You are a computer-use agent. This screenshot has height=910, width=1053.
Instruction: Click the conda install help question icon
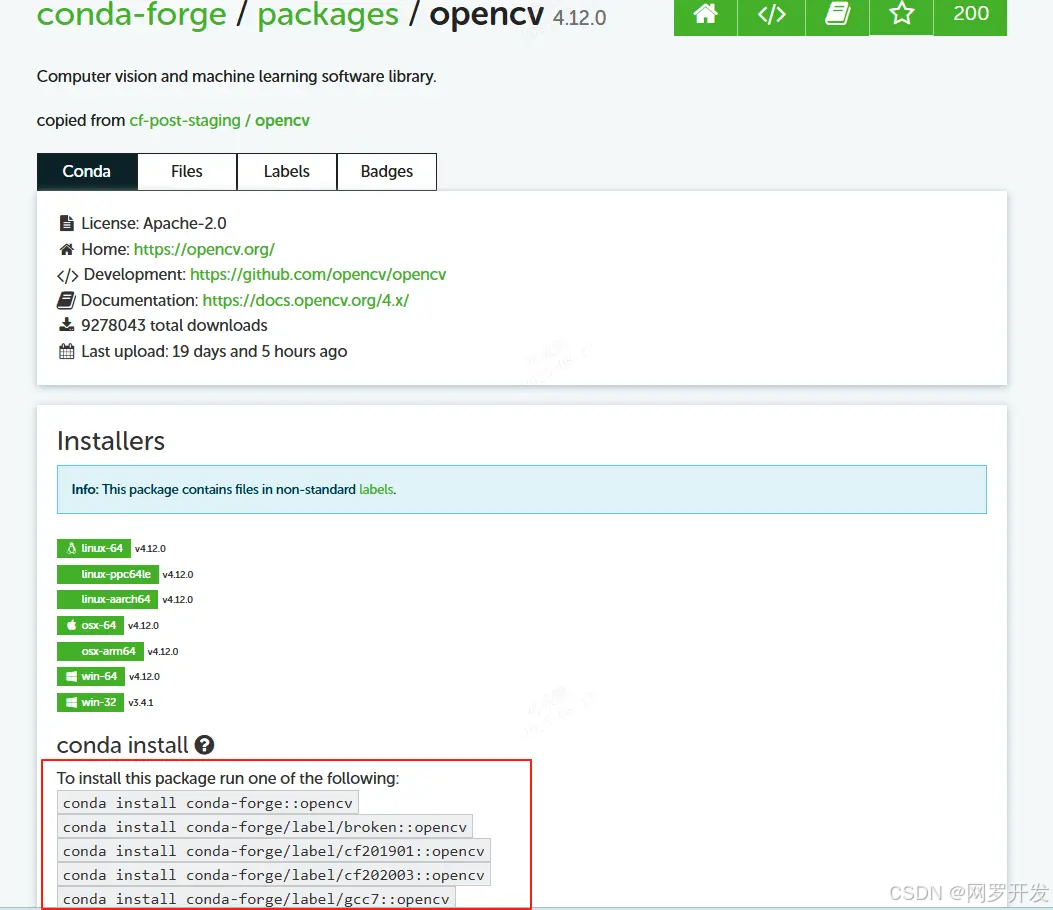point(204,745)
